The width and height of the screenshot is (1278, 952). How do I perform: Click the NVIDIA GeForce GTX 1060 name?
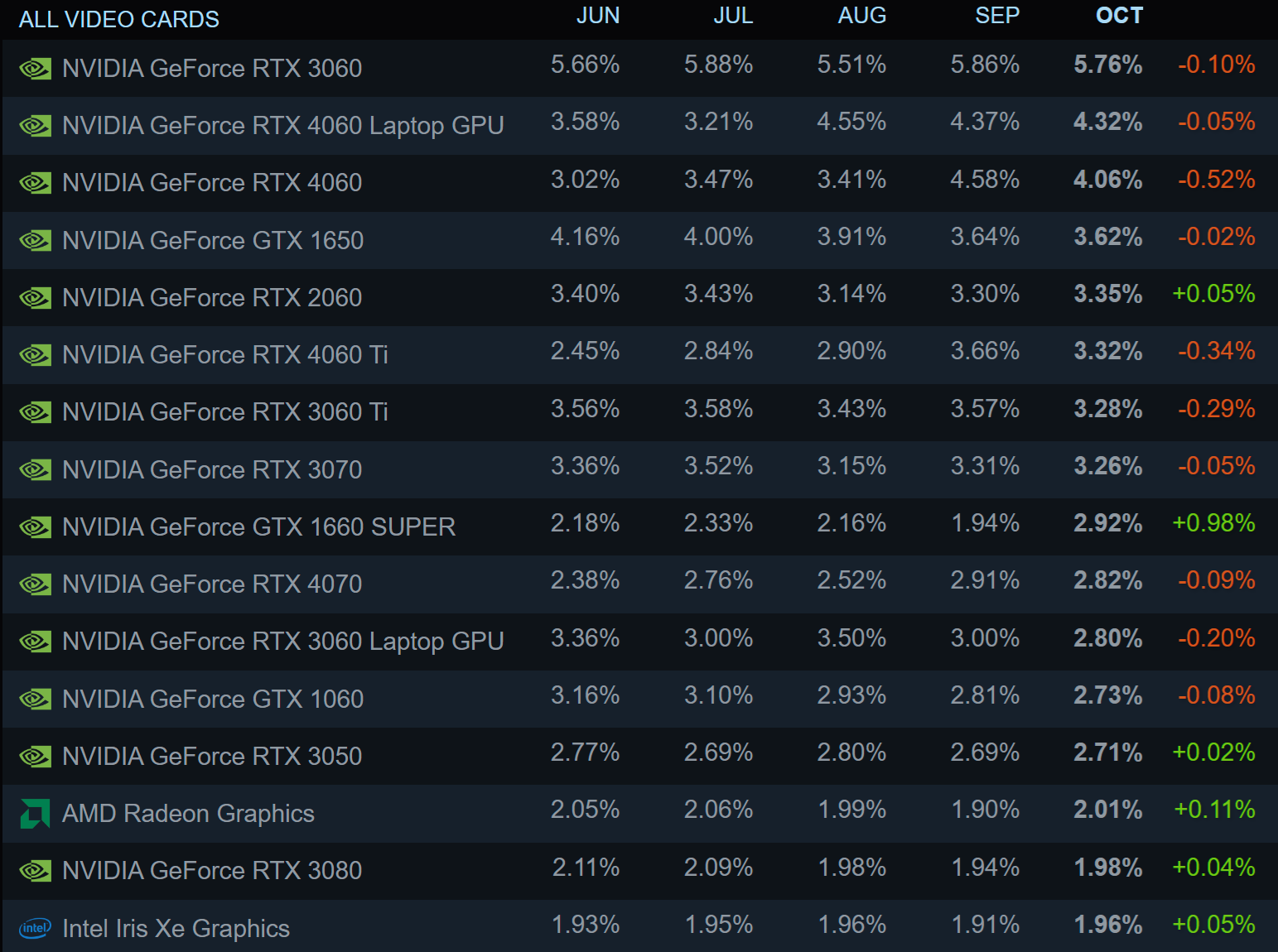point(213,699)
